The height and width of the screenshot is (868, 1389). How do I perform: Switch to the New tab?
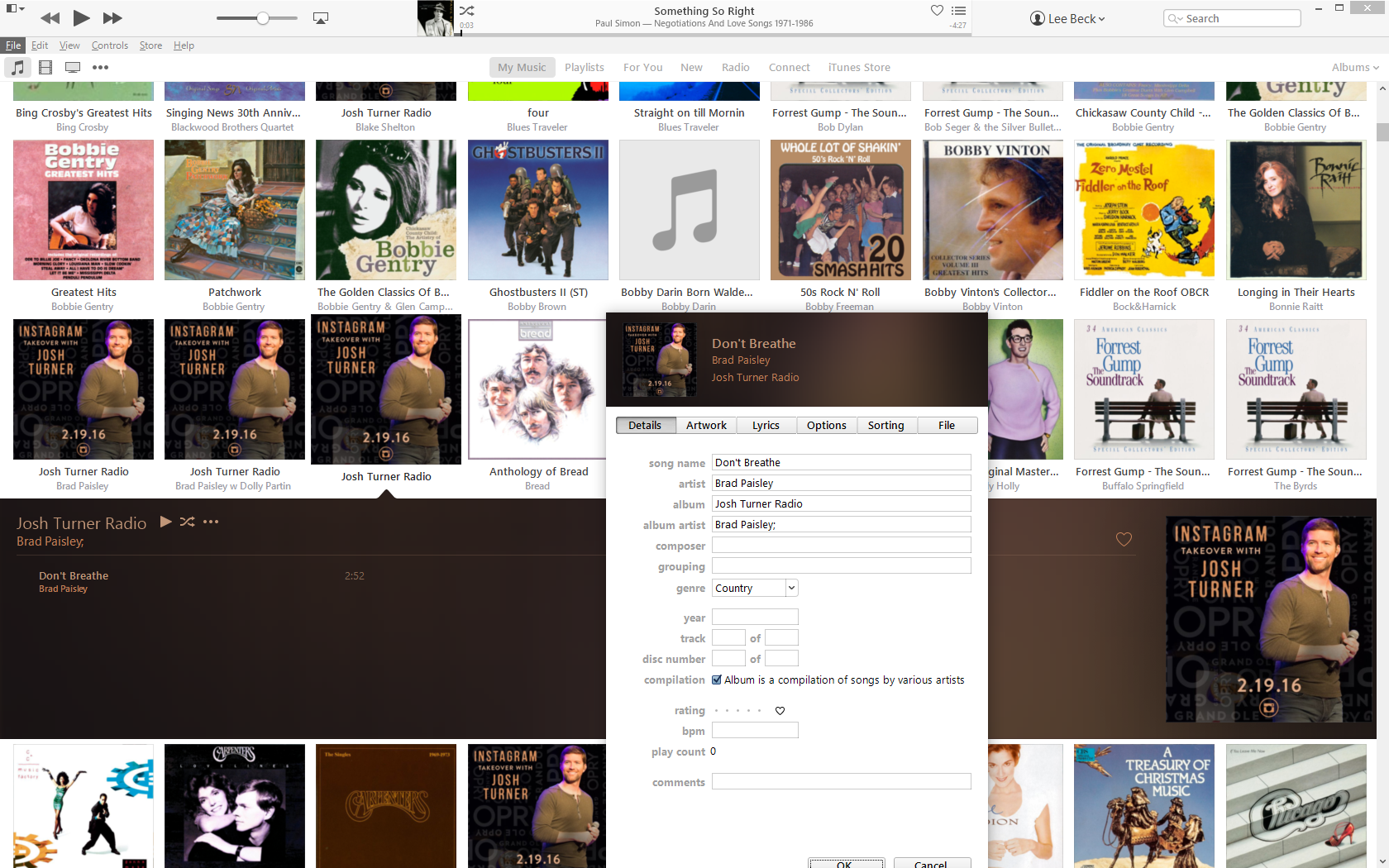coord(691,68)
